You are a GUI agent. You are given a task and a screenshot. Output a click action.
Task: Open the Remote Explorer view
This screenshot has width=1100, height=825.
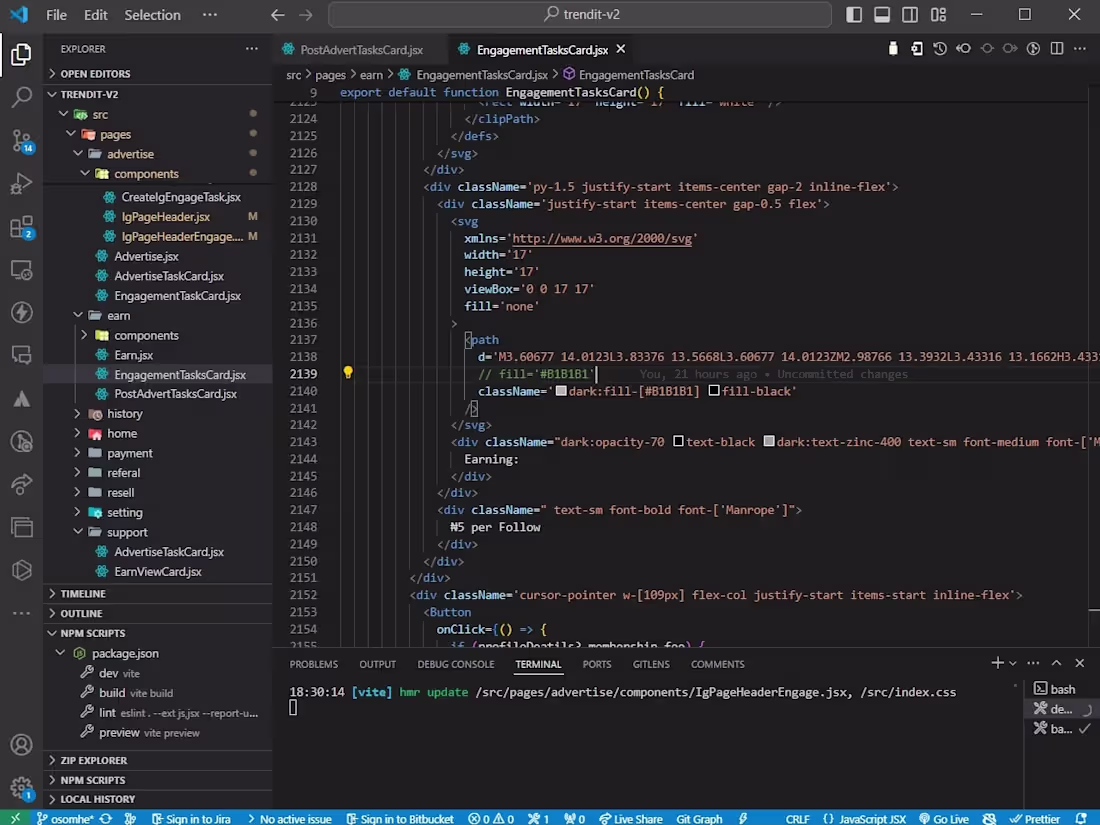[x=21, y=270]
